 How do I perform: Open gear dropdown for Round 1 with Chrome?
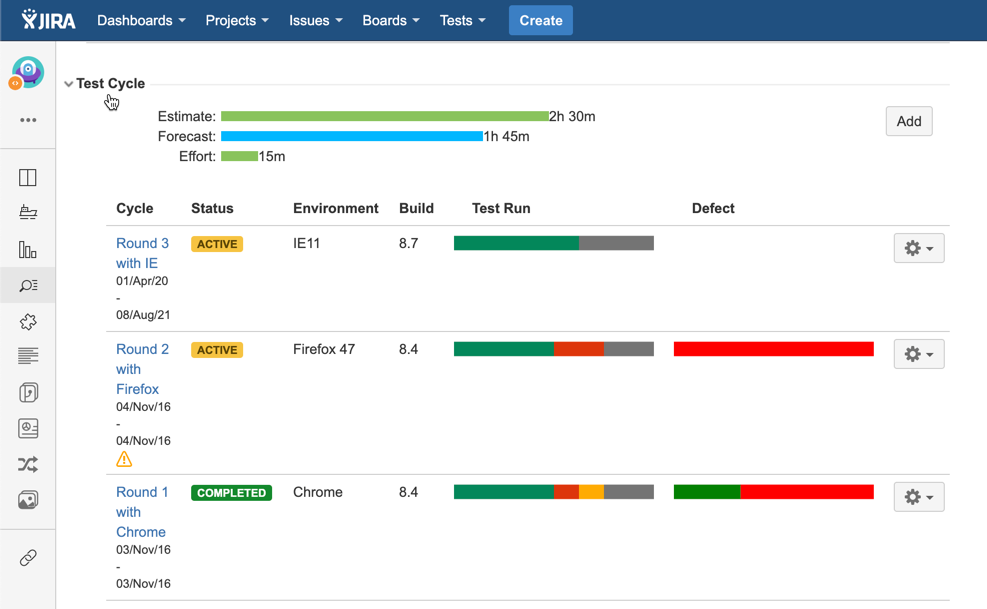pos(918,497)
